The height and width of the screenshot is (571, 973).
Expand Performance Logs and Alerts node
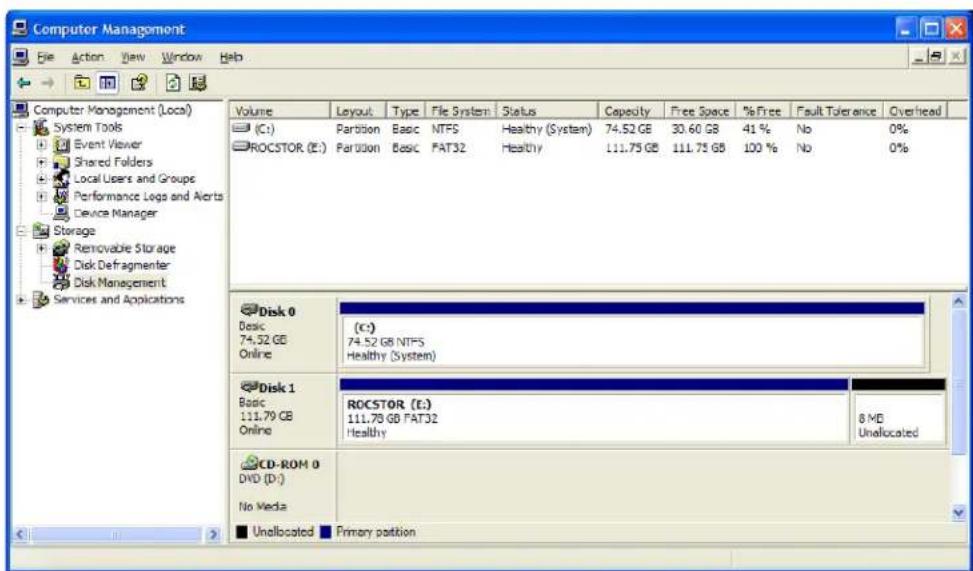pyautogui.click(x=42, y=197)
